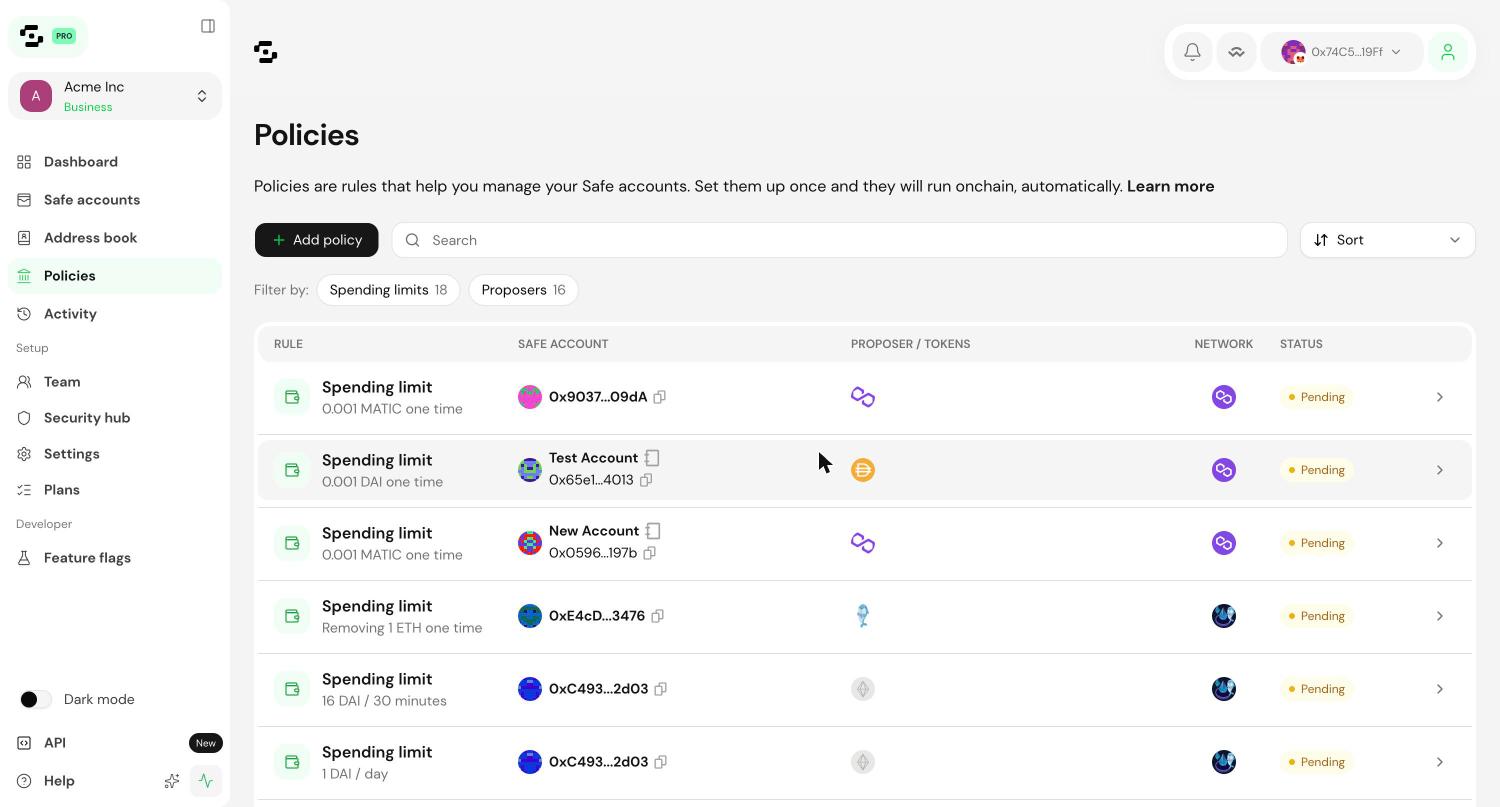Click DAI token icon in Test Account row
This screenshot has height=807, width=1500.
point(863,470)
